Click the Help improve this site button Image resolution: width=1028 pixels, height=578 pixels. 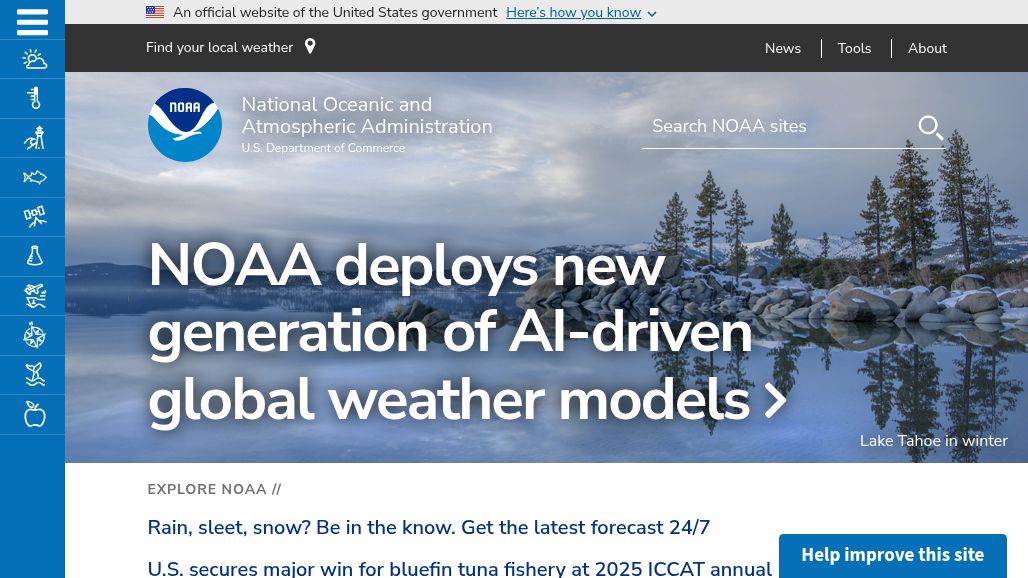tap(892, 554)
